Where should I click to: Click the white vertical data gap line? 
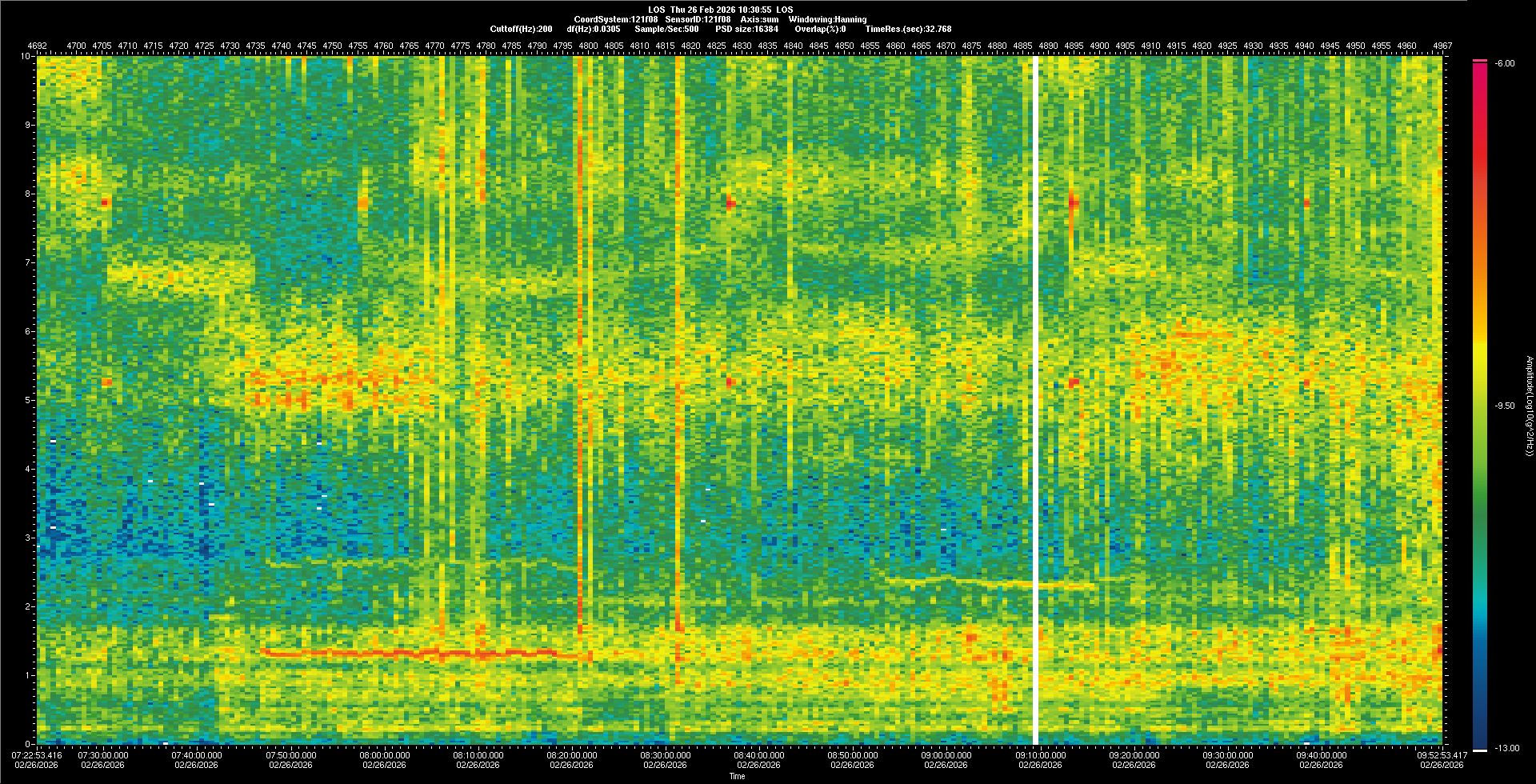point(1035,400)
